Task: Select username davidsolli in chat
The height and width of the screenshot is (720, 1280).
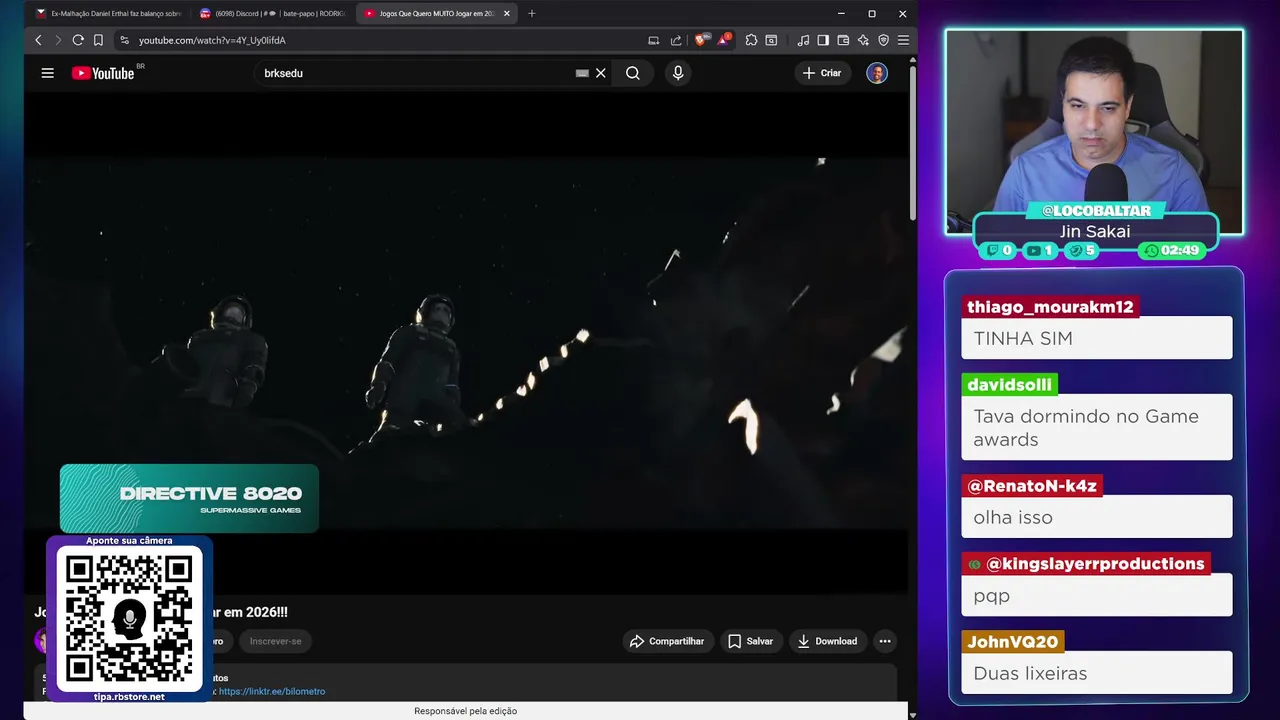Action: [1009, 385]
